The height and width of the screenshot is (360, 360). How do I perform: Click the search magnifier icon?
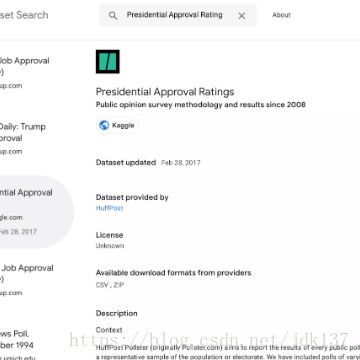tap(113, 15)
